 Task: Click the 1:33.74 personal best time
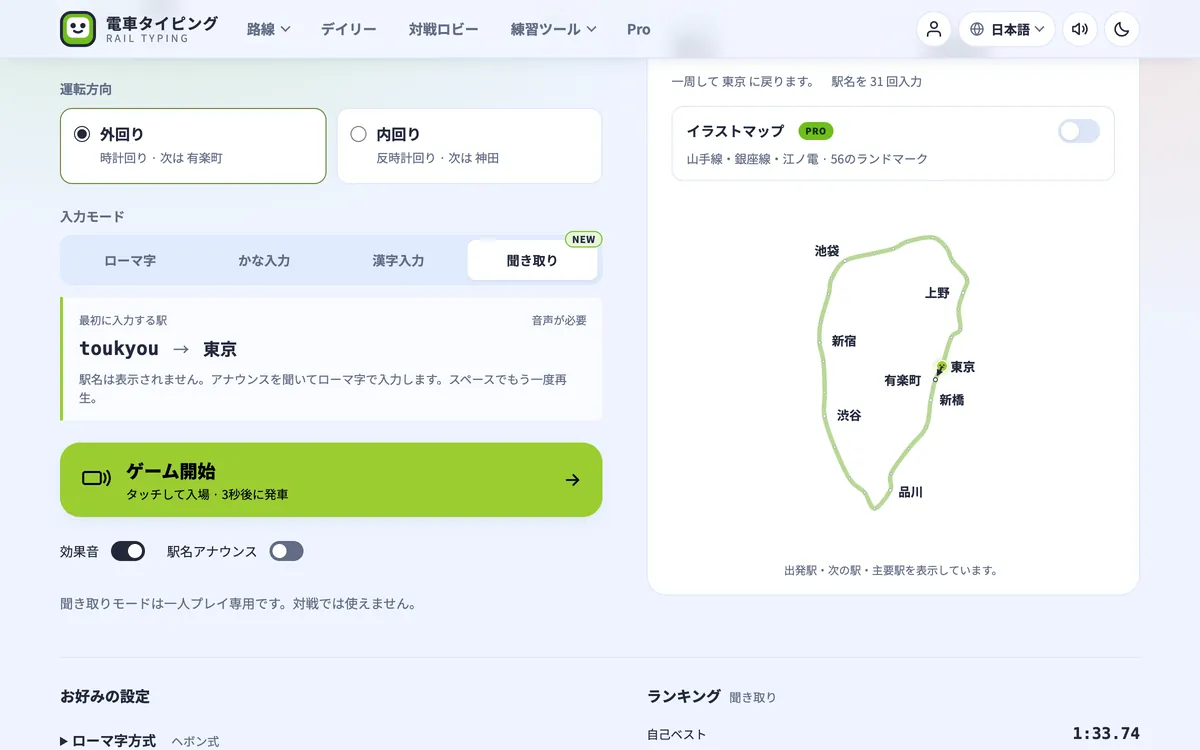point(1106,733)
